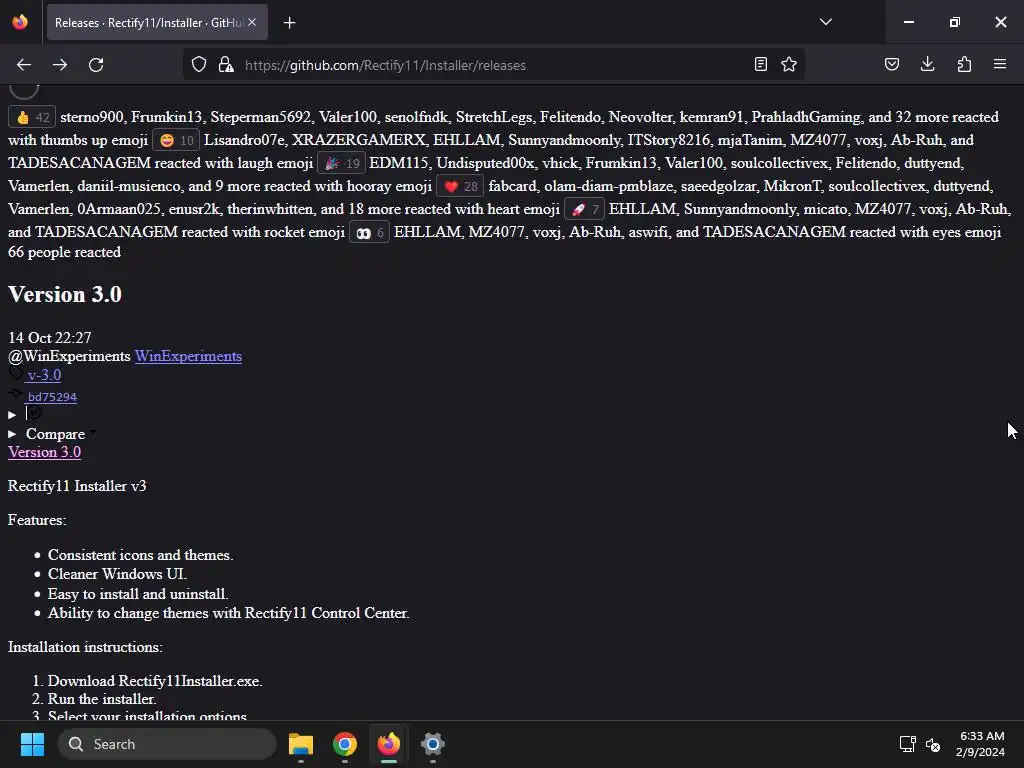Viewport: 1024px width, 768px height.
Task: Open File Explorer from taskbar
Action: point(301,744)
